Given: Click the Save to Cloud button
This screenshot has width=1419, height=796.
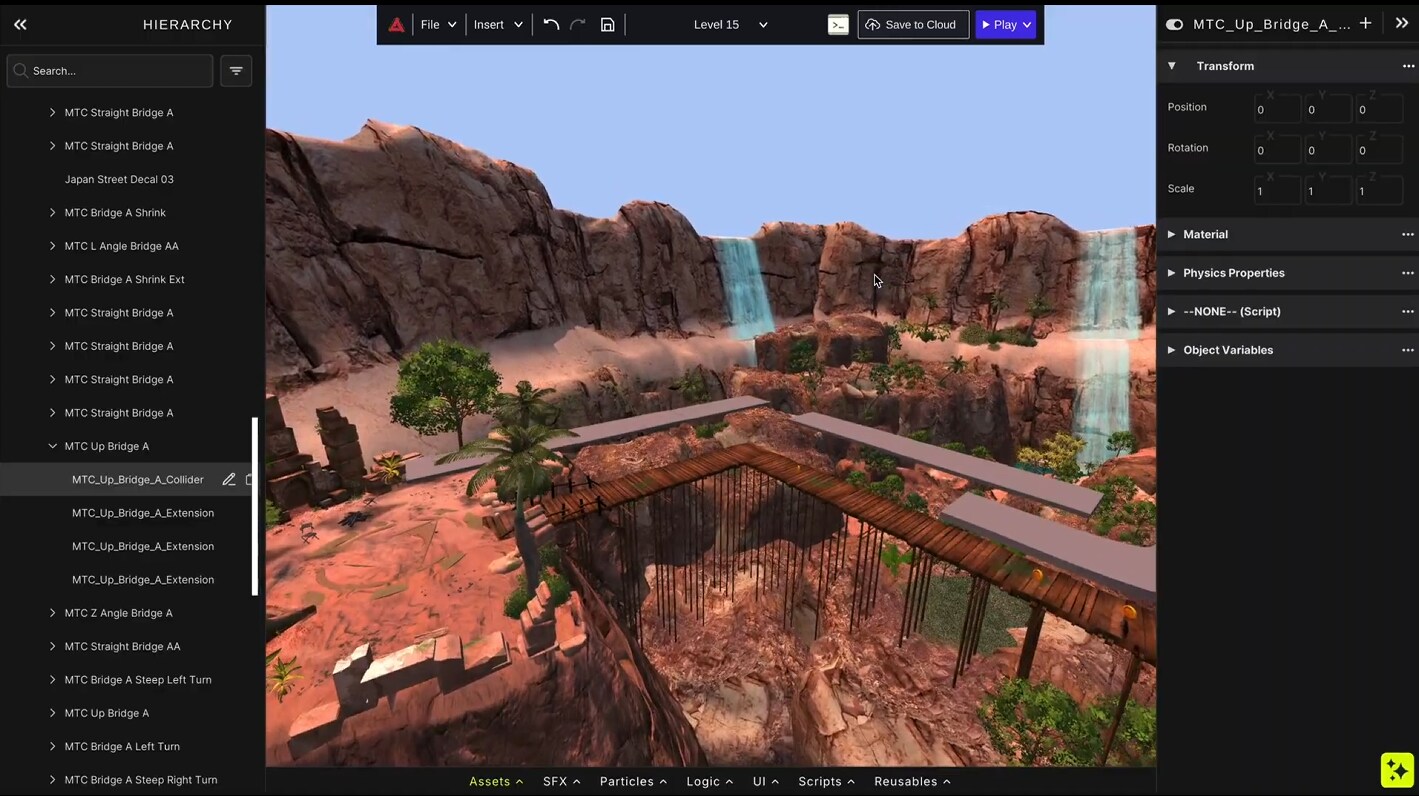Looking at the screenshot, I should point(912,25).
